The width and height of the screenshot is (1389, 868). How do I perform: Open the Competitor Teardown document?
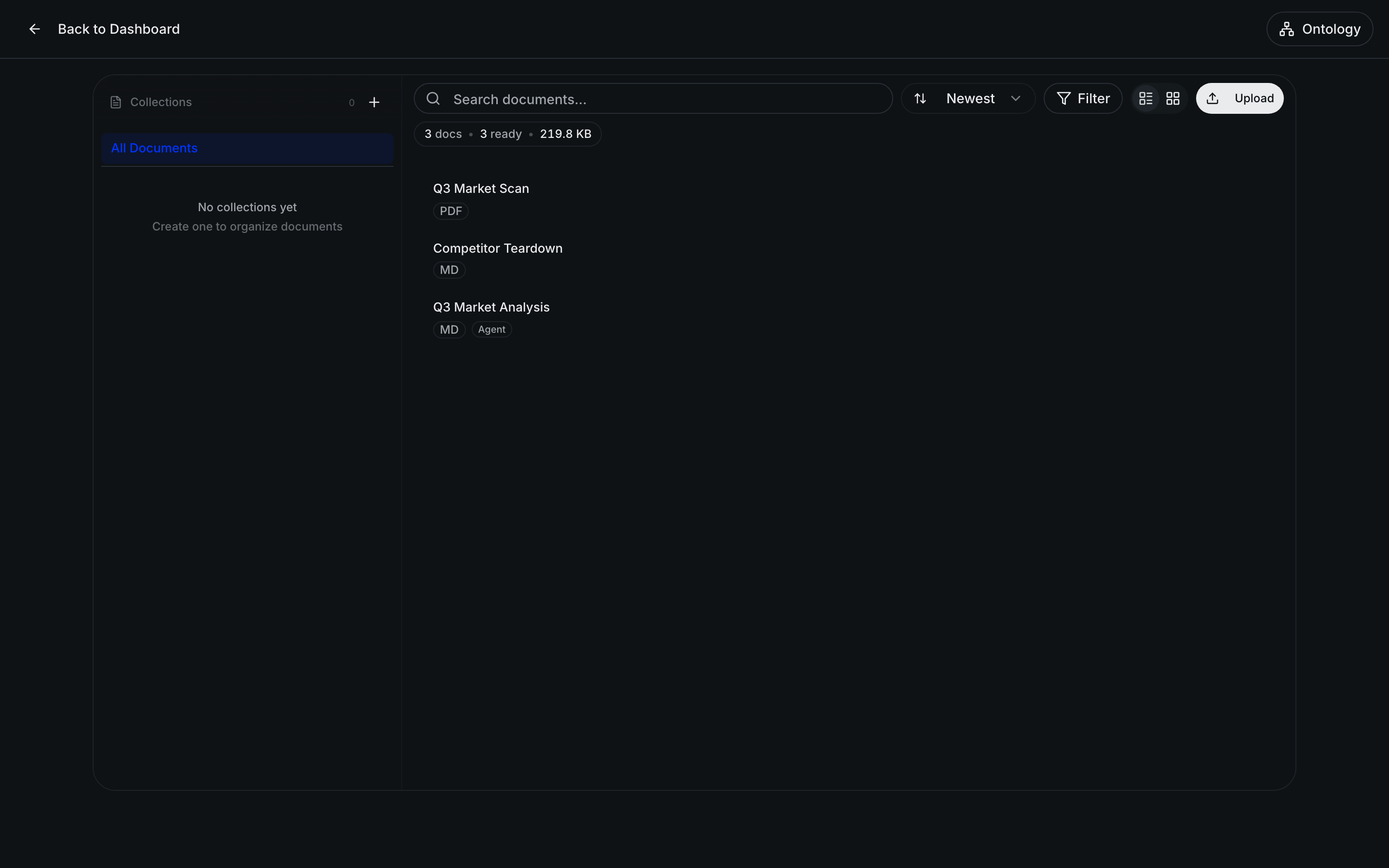498,248
